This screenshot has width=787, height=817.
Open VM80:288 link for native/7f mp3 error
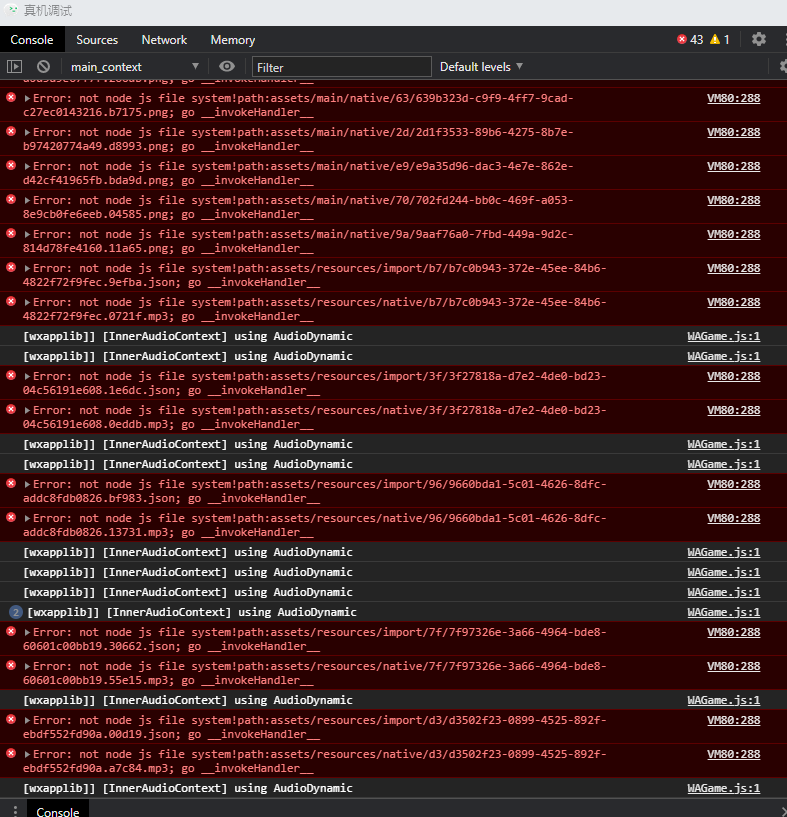(733, 666)
